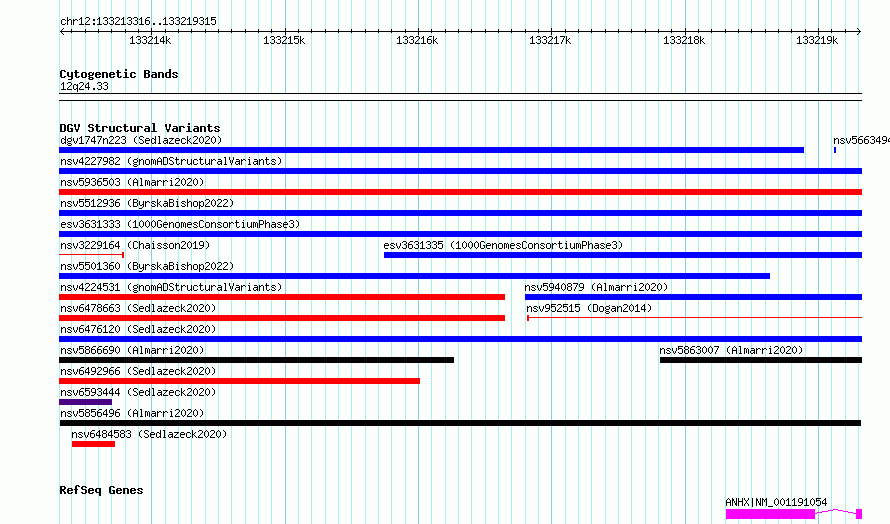Click nsv6476120 (Sedlazeck2020) label
890x524 pixels.
[x=138, y=329]
